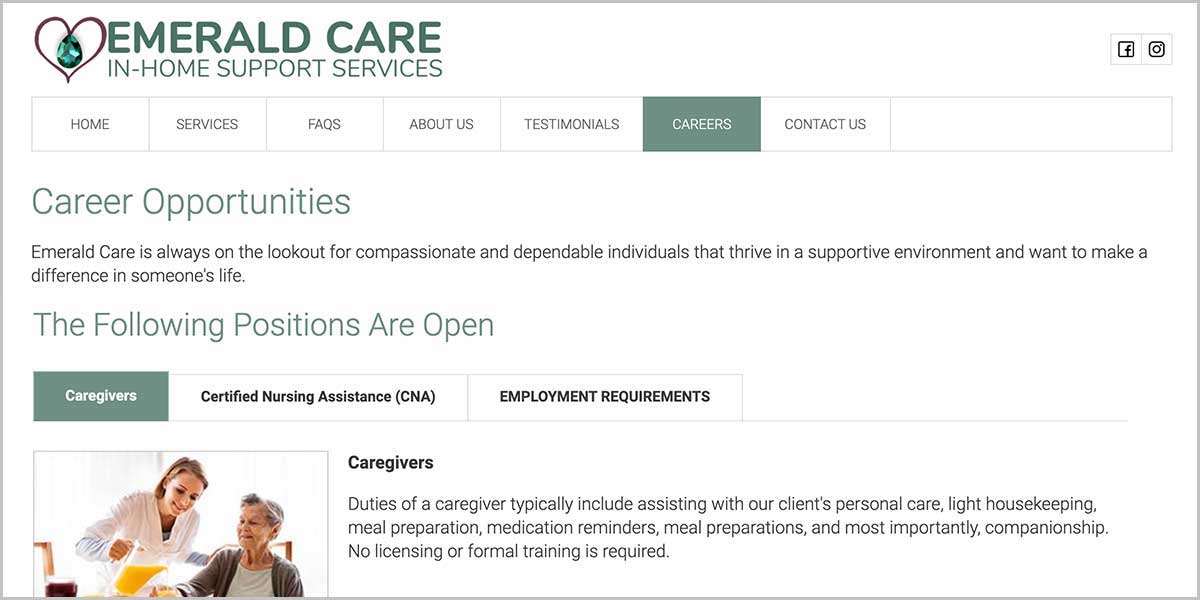1200x600 pixels.
Task: Click the bold Caregivers title beside the photo
Action: tap(391, 463)
